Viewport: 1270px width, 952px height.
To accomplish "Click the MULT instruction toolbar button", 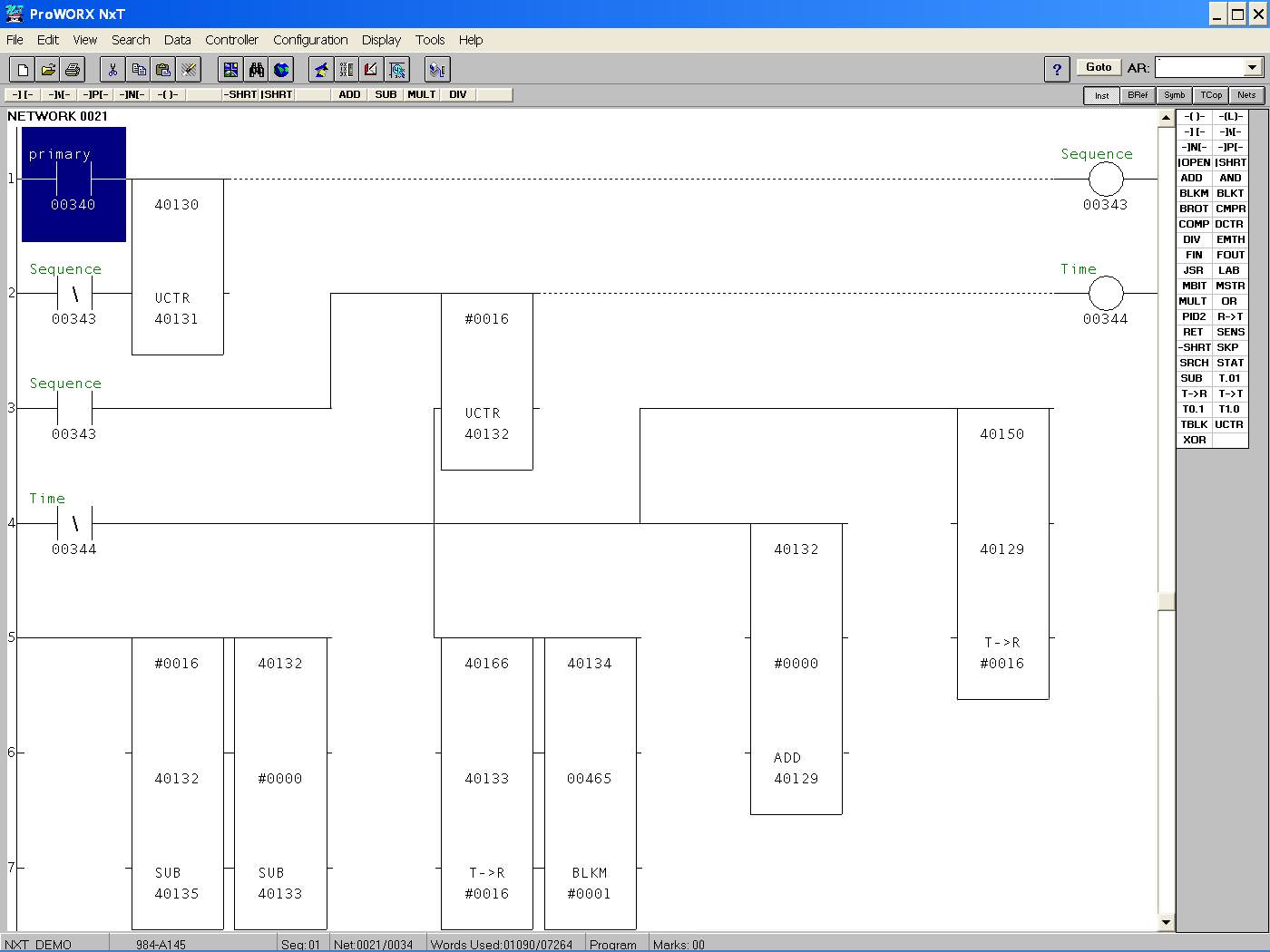I will 421,94.
